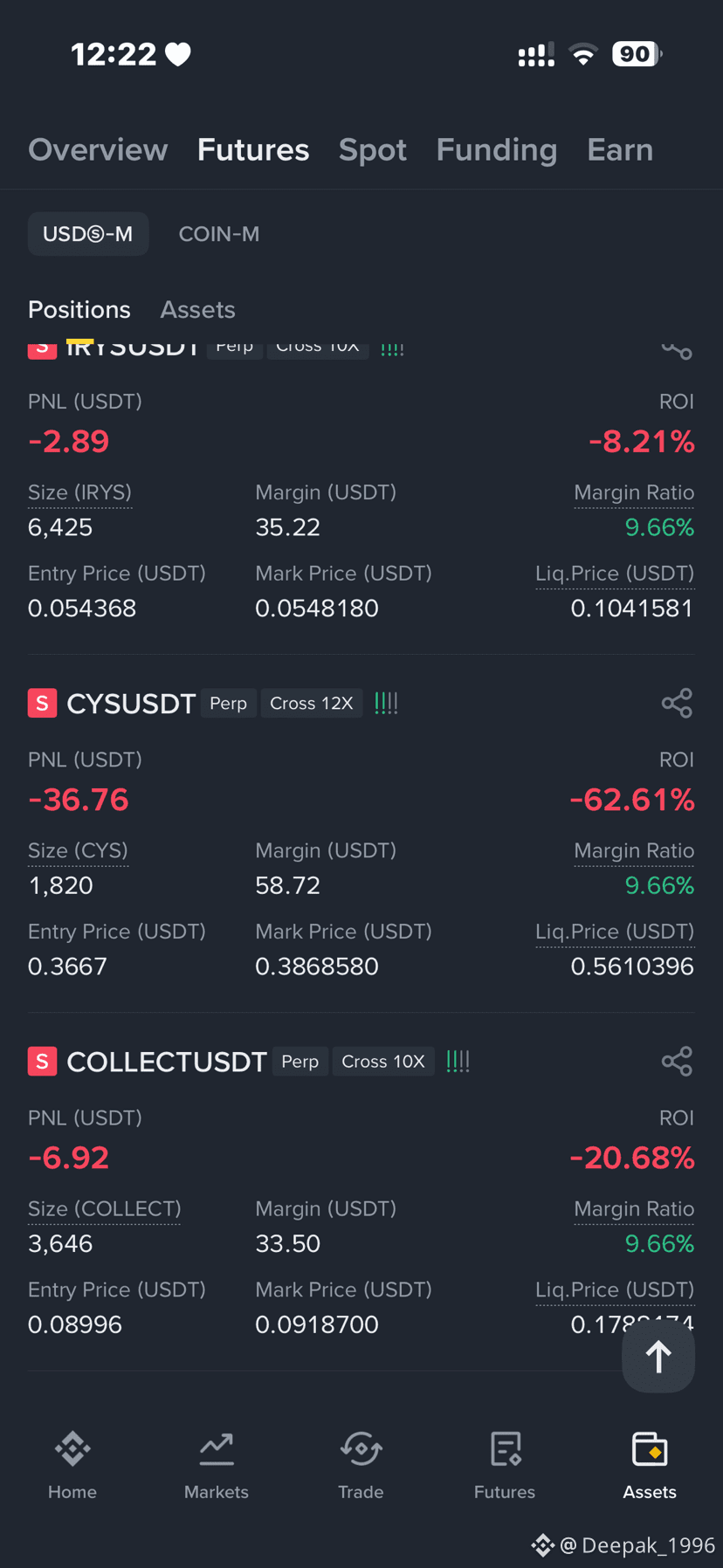Share the COLLECTUSDT position

[x=677, y=1061]
